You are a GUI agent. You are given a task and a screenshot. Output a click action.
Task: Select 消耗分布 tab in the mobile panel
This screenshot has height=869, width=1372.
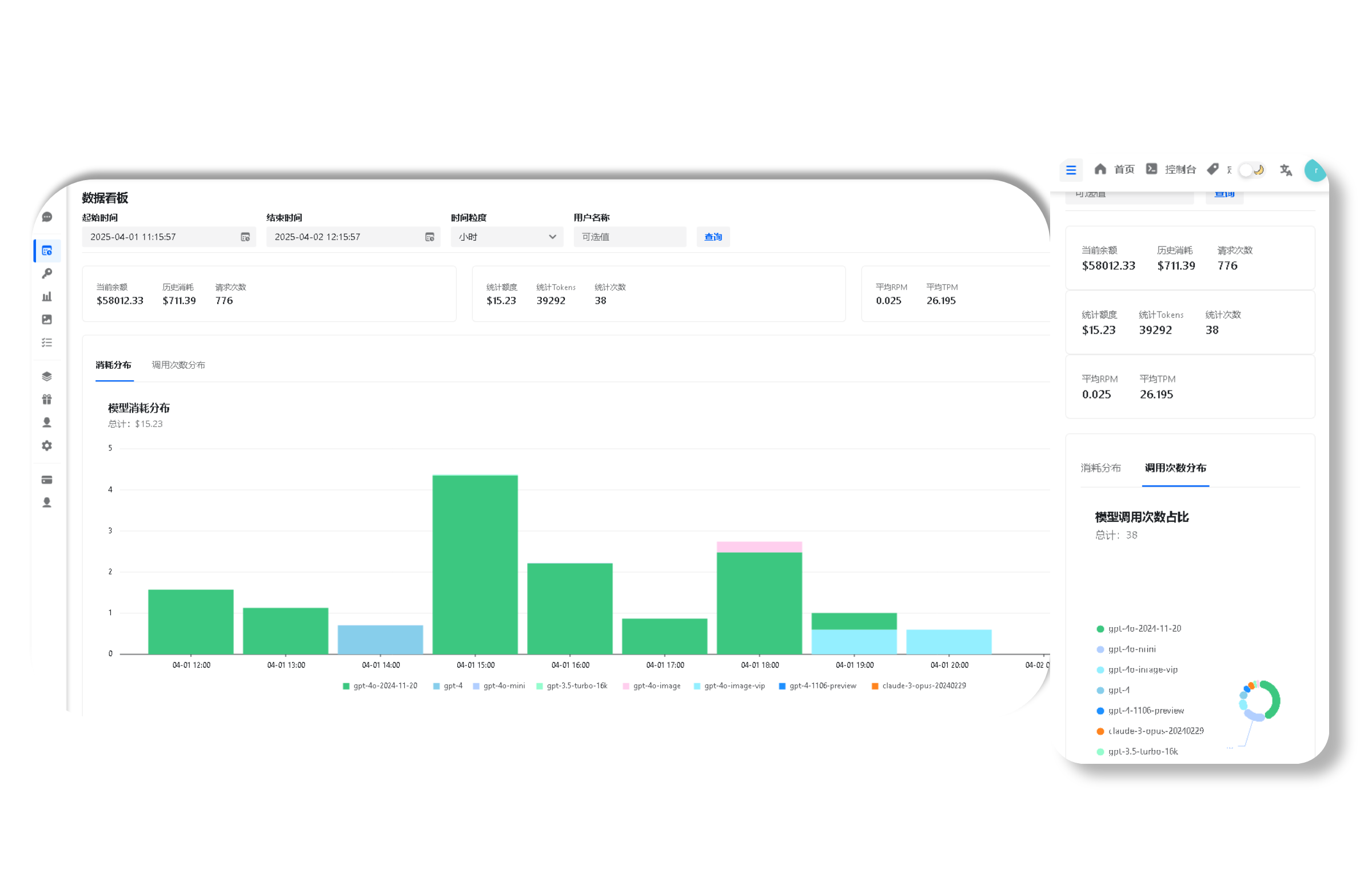point(1100,468)
